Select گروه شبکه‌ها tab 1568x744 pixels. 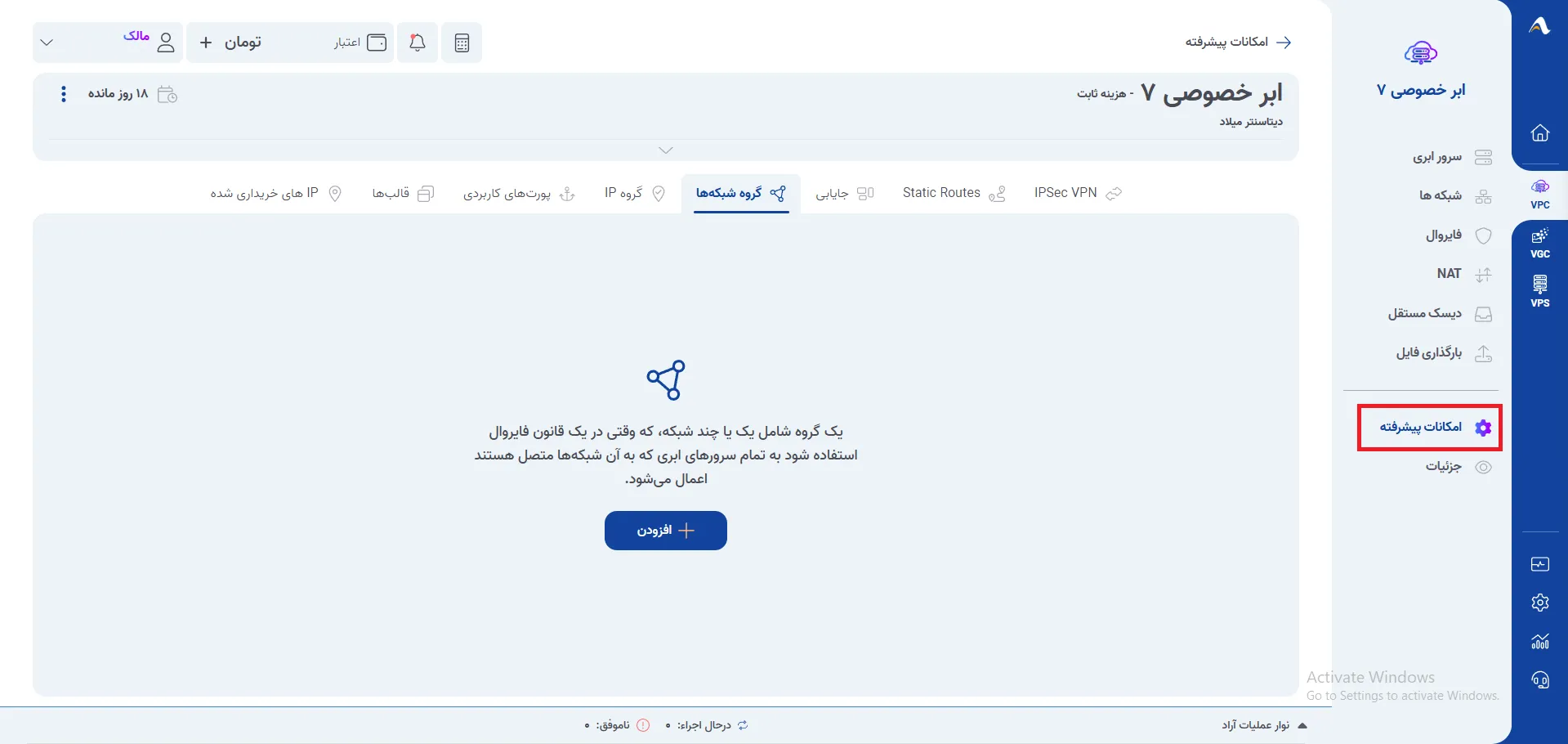click(741, 193)
